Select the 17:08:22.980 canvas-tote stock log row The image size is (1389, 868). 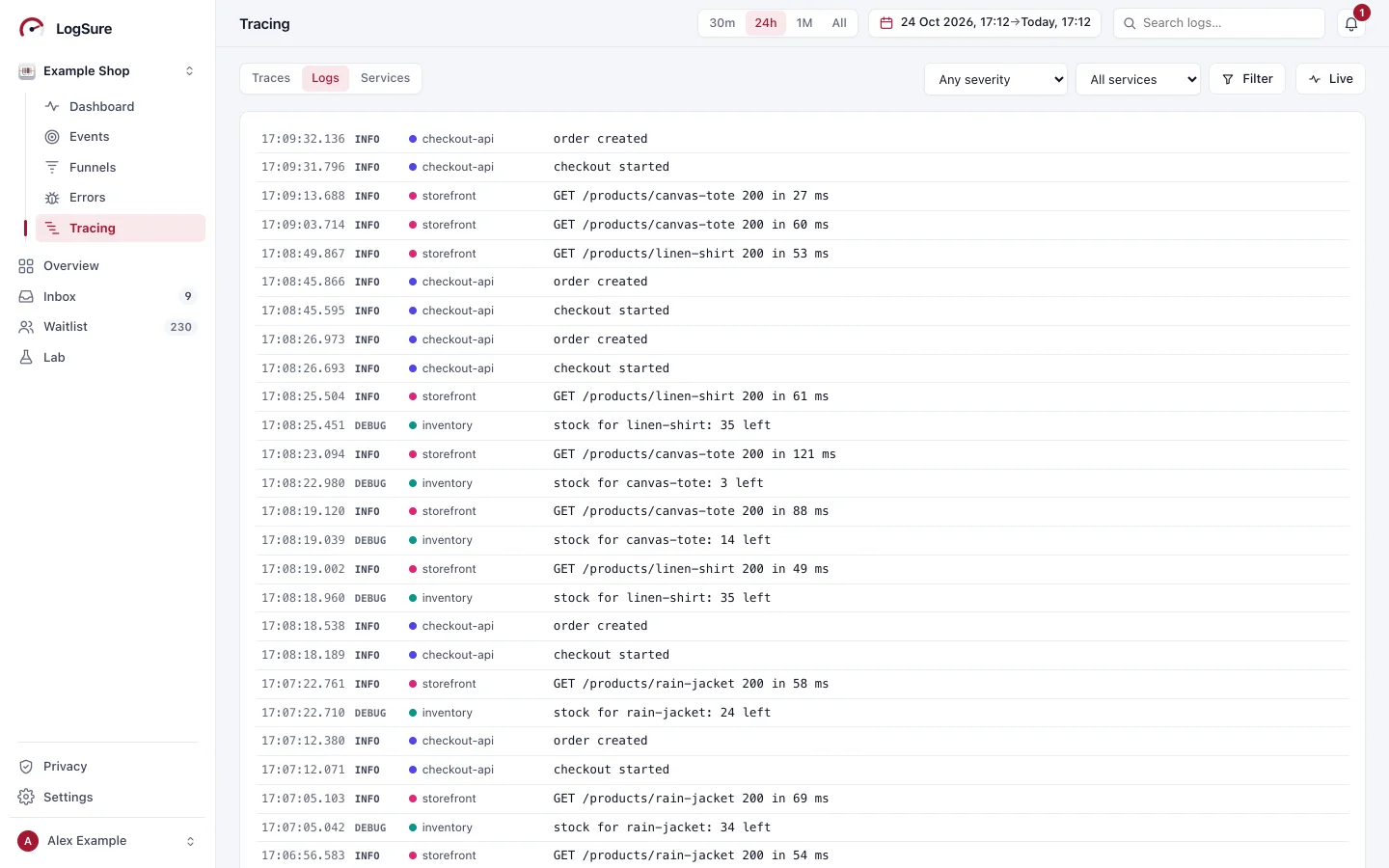pyautogui.click(x=803, y=483)
